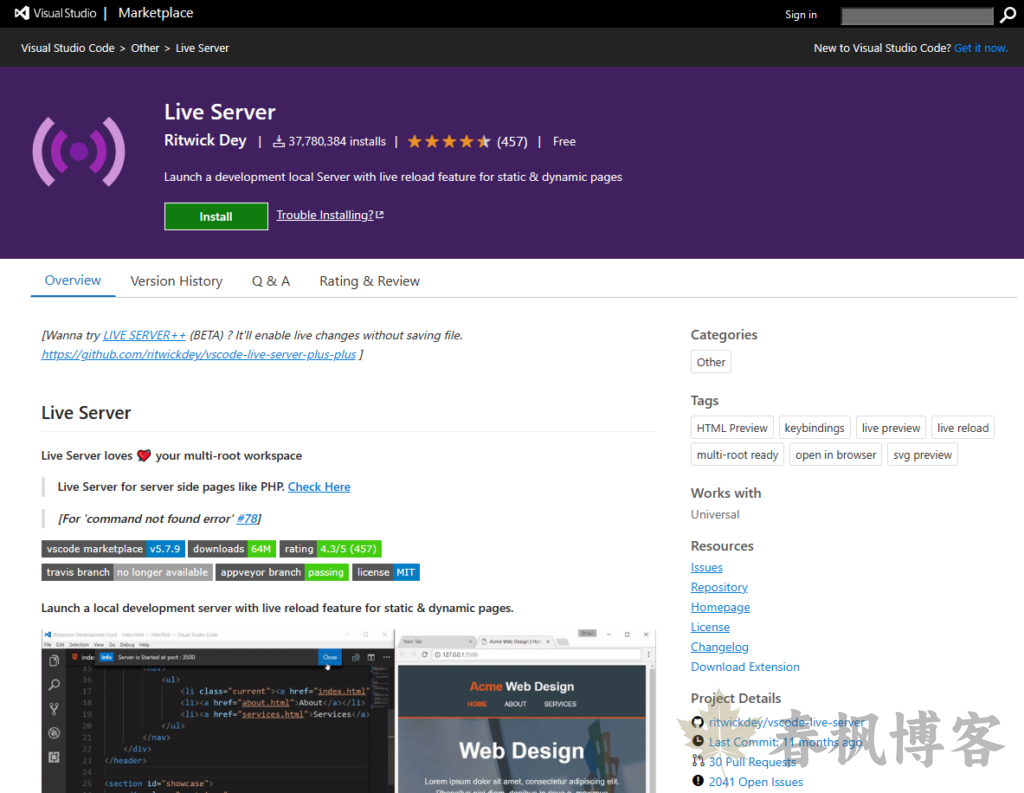Click the GitHub icon beside ritwickdey repository
This screenshot has height=793, width=1024.
point(698,722)
